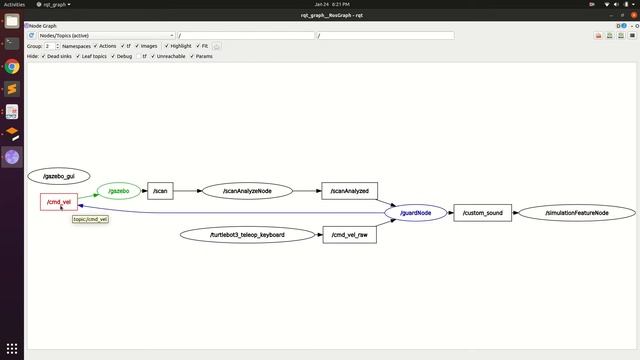Click the first red file icon in toolbar
Image resolution: width=640 pixels, height=360 pixels.
click(598, 36)
